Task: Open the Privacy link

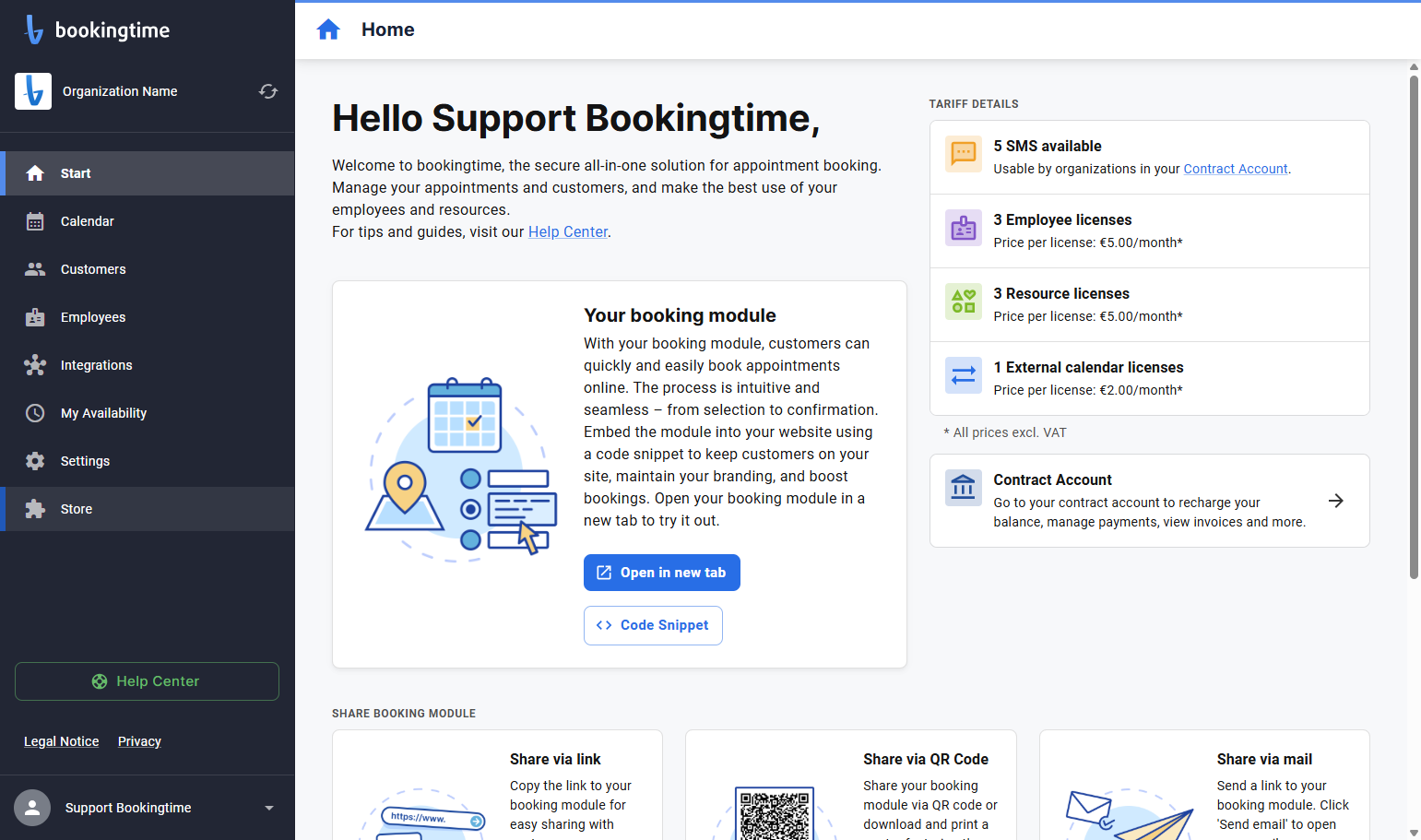Action: [139, 741]
